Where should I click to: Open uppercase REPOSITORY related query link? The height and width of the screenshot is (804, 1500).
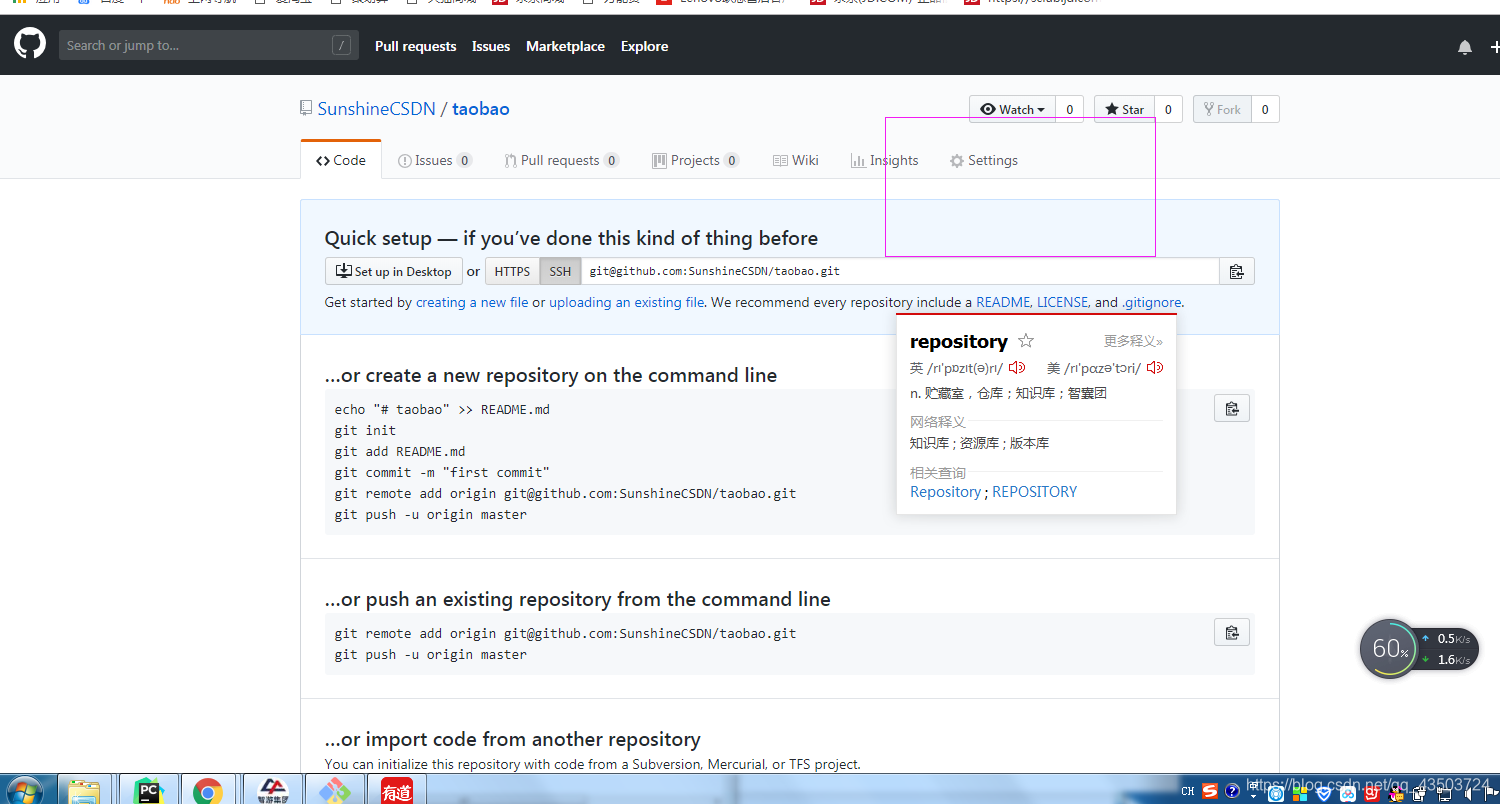pyautogui.click(x=1035, y=492)
